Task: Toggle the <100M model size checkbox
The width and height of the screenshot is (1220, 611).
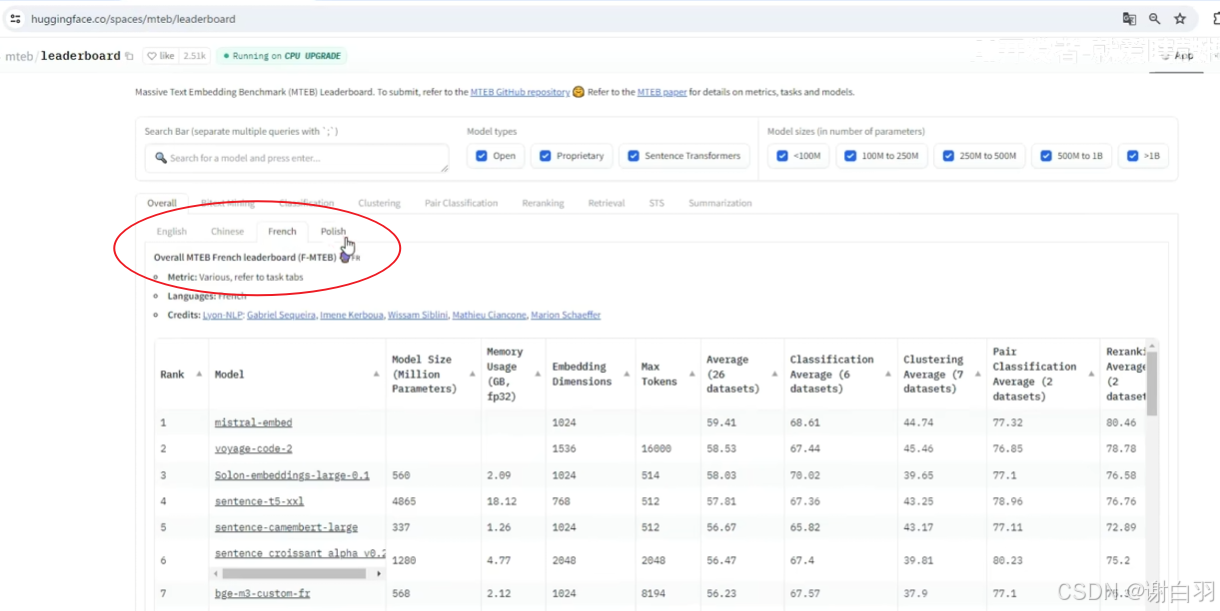Action: (x=783, y=156)
